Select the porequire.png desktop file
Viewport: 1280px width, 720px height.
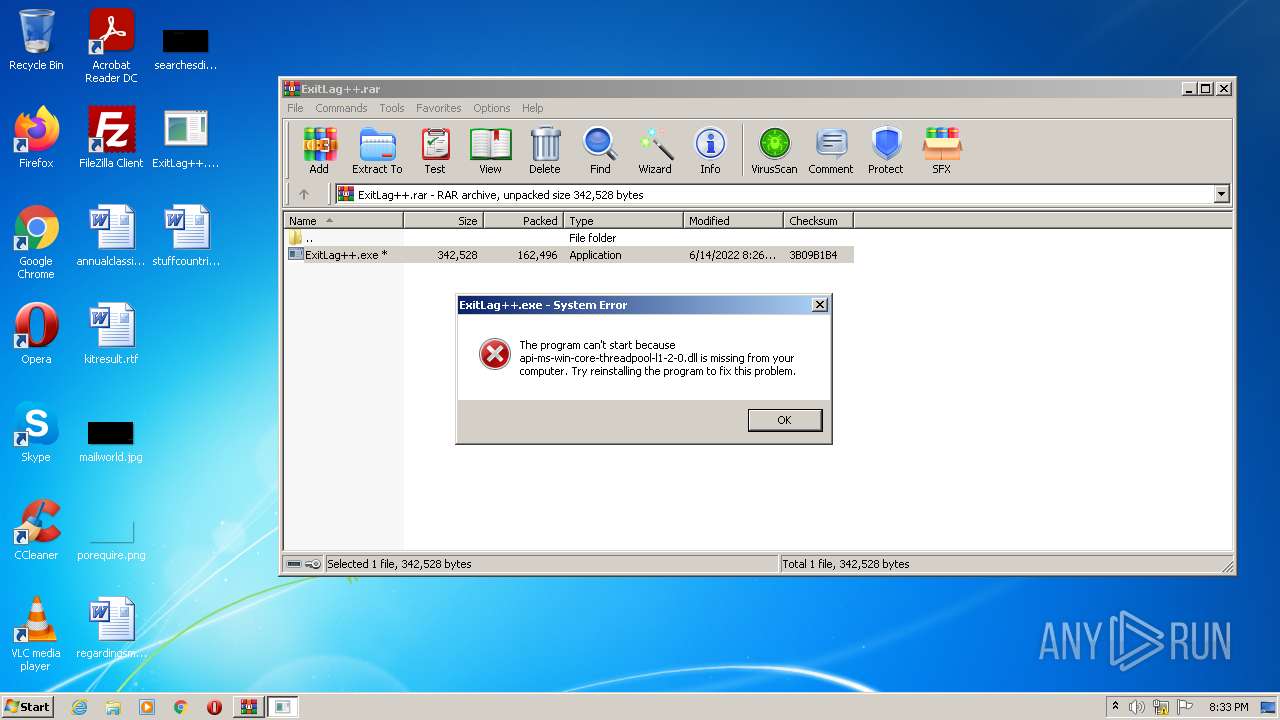pyautogui.click(x=111, y=538)
